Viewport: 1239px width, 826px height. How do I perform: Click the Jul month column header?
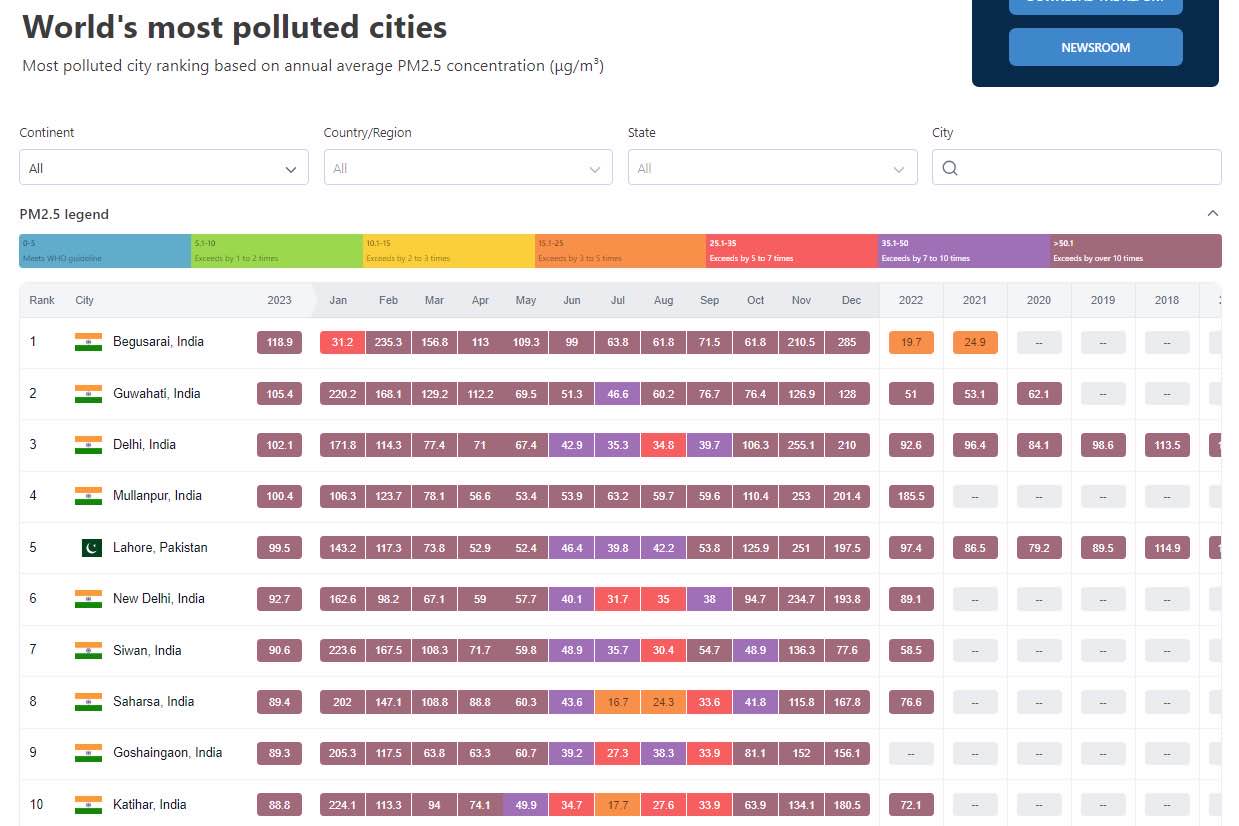618,300
